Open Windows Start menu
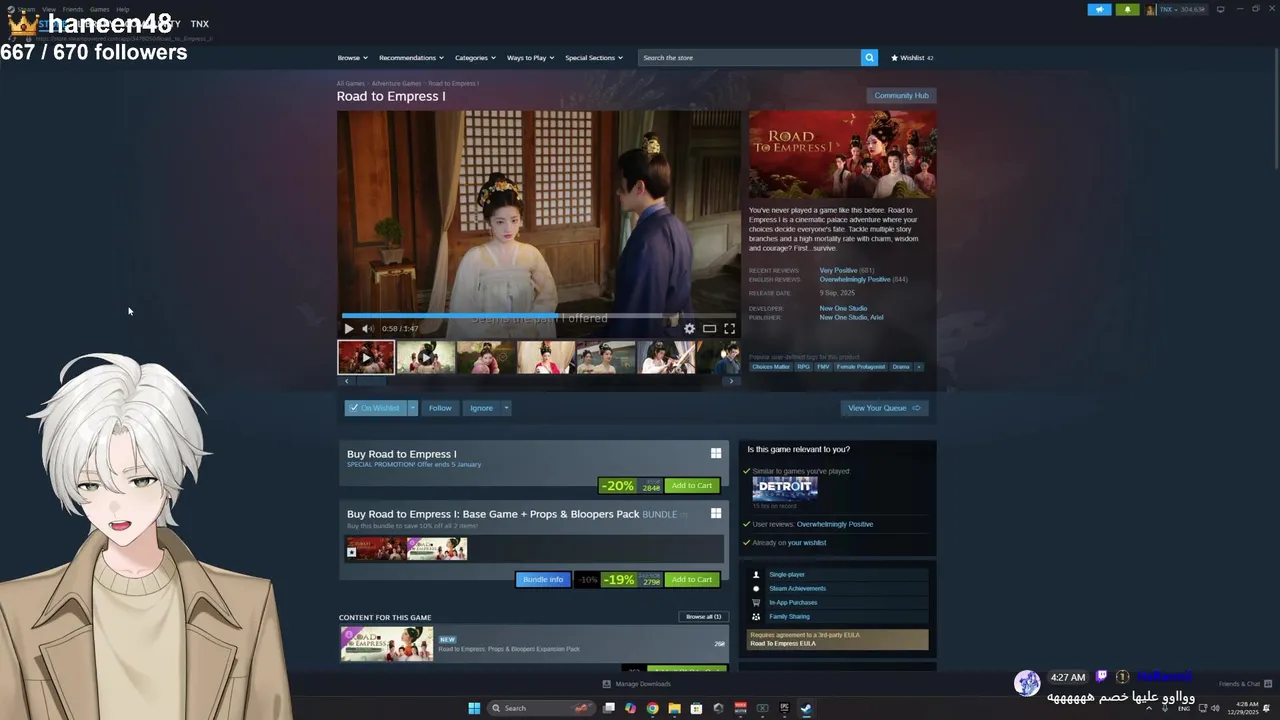The image size is (1280, 720). click(474, 708)
